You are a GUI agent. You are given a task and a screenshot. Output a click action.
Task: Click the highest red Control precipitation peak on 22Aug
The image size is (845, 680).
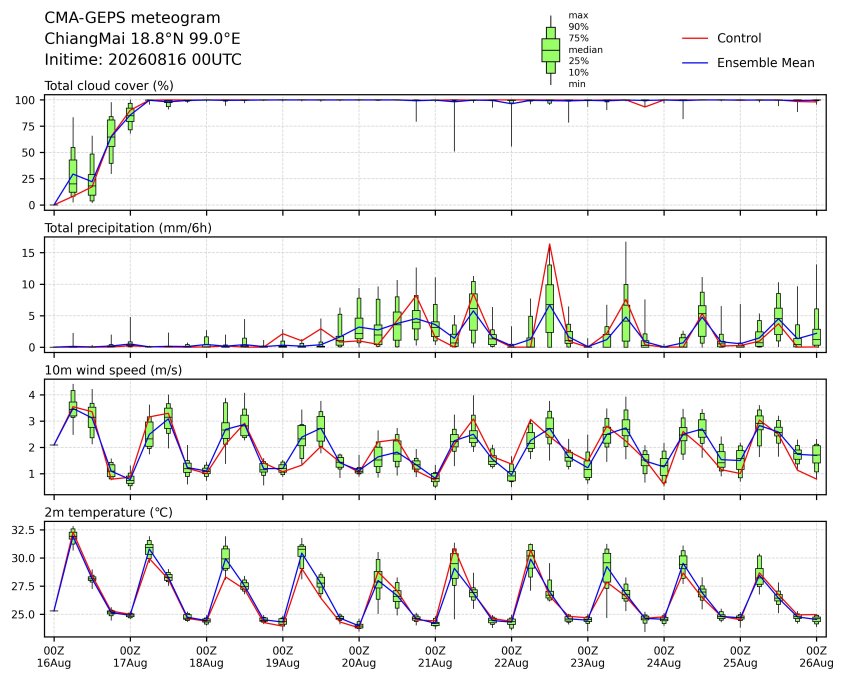point(550,245)
